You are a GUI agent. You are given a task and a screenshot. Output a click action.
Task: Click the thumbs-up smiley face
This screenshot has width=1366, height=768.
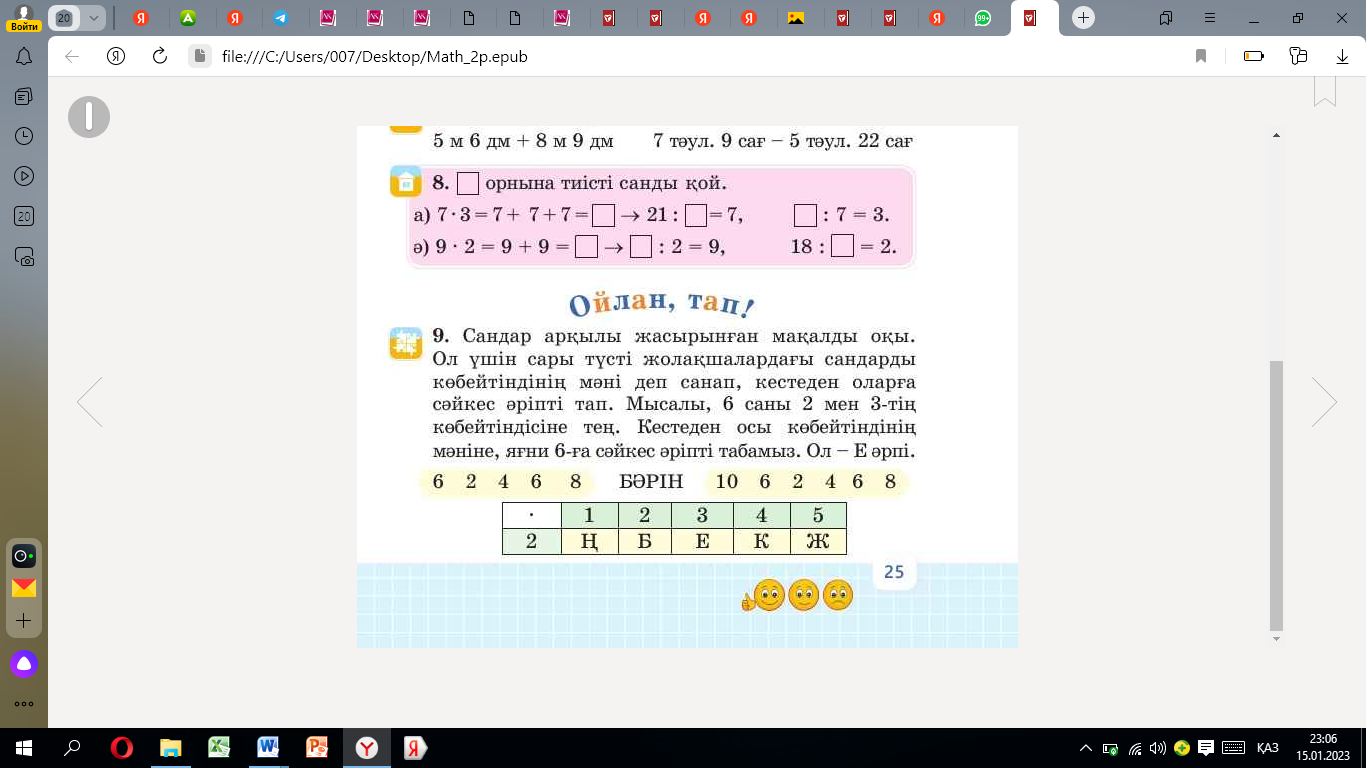point(765,596)
